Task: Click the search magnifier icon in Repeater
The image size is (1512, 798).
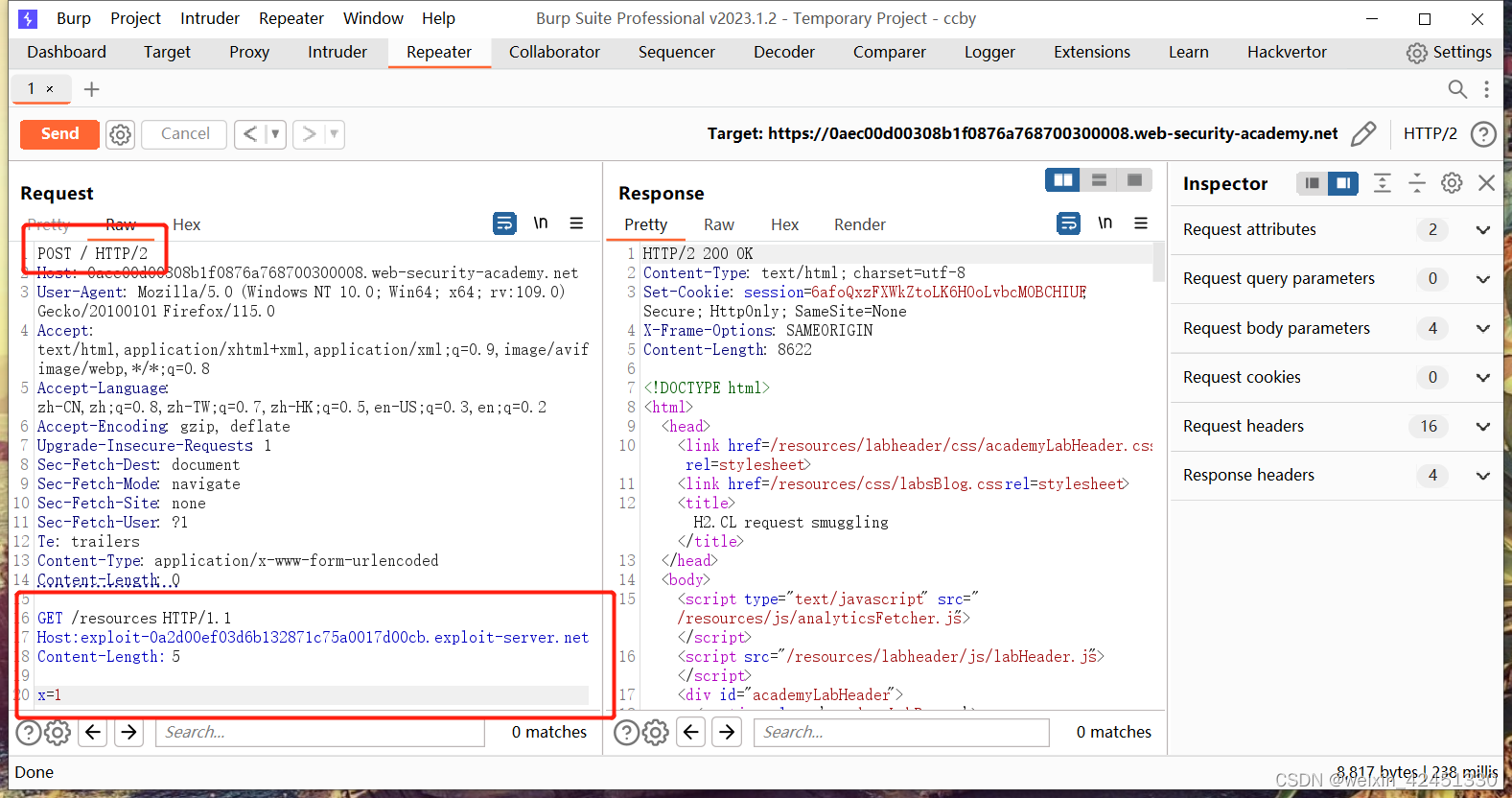Action: tap(1457, 89)
